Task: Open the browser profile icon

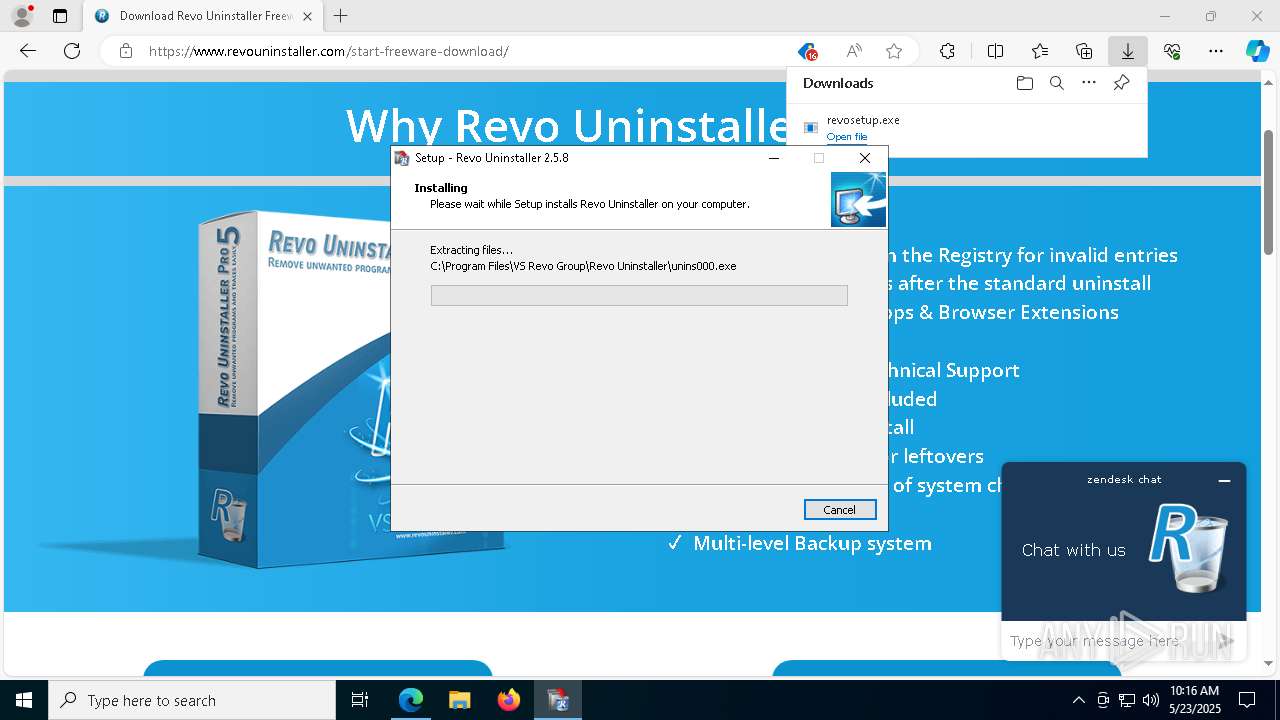Action: pos(22,16)
